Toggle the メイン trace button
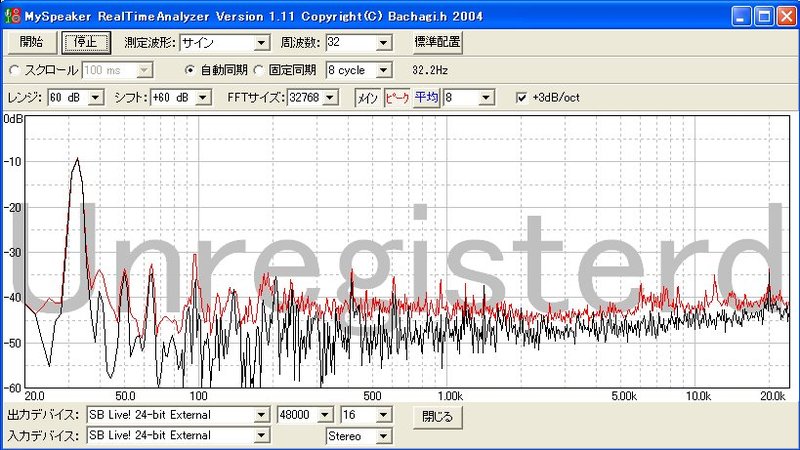Image resolution: width=800 pixels, height=450 pixels. pyautogui.click(x=368, y=97)
